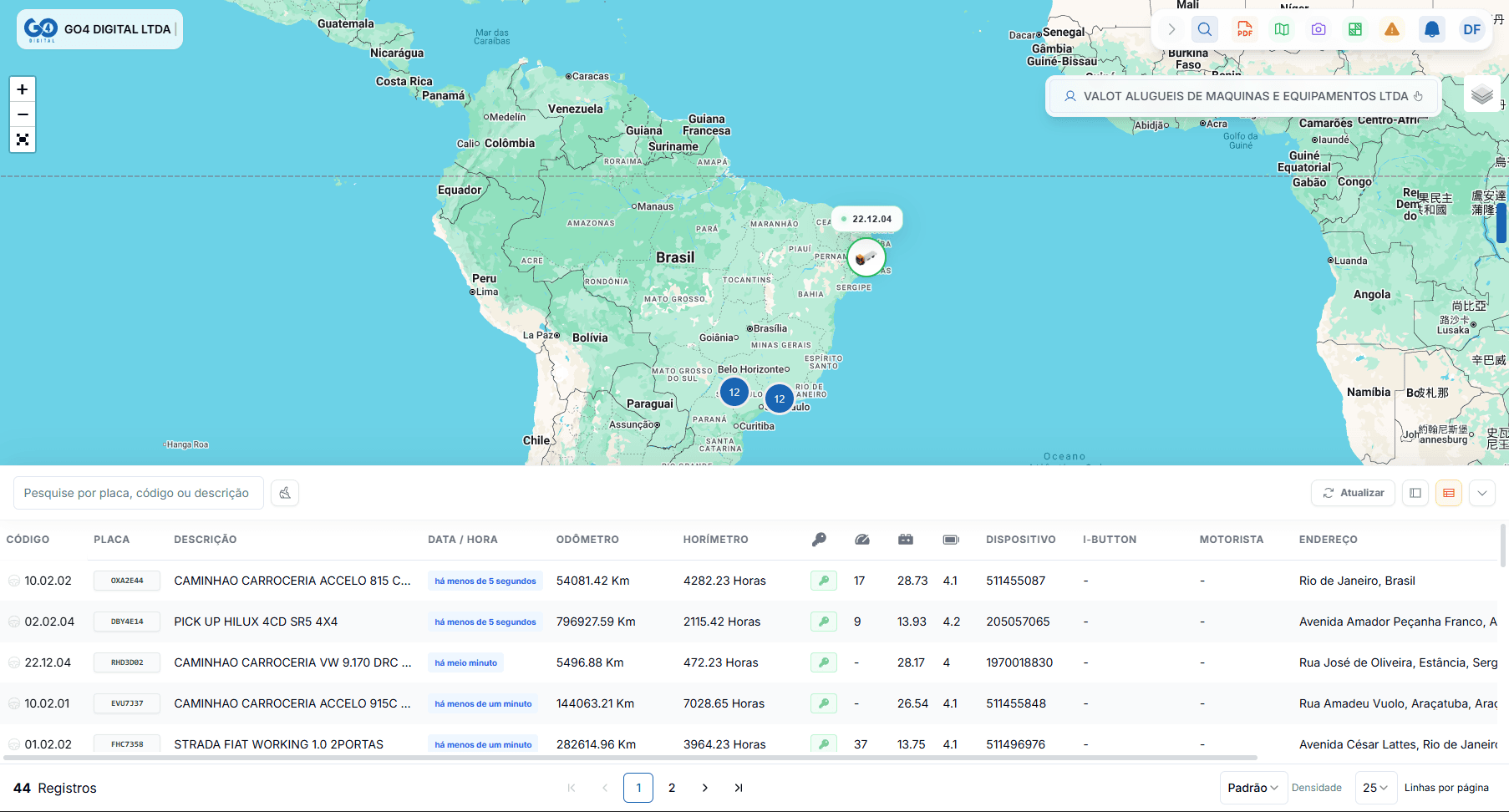Image resolution: width=1509 pixels, height=812 pixels.
Task: Click the vehicle battery column header icon
Action: [x=906, y=540]
